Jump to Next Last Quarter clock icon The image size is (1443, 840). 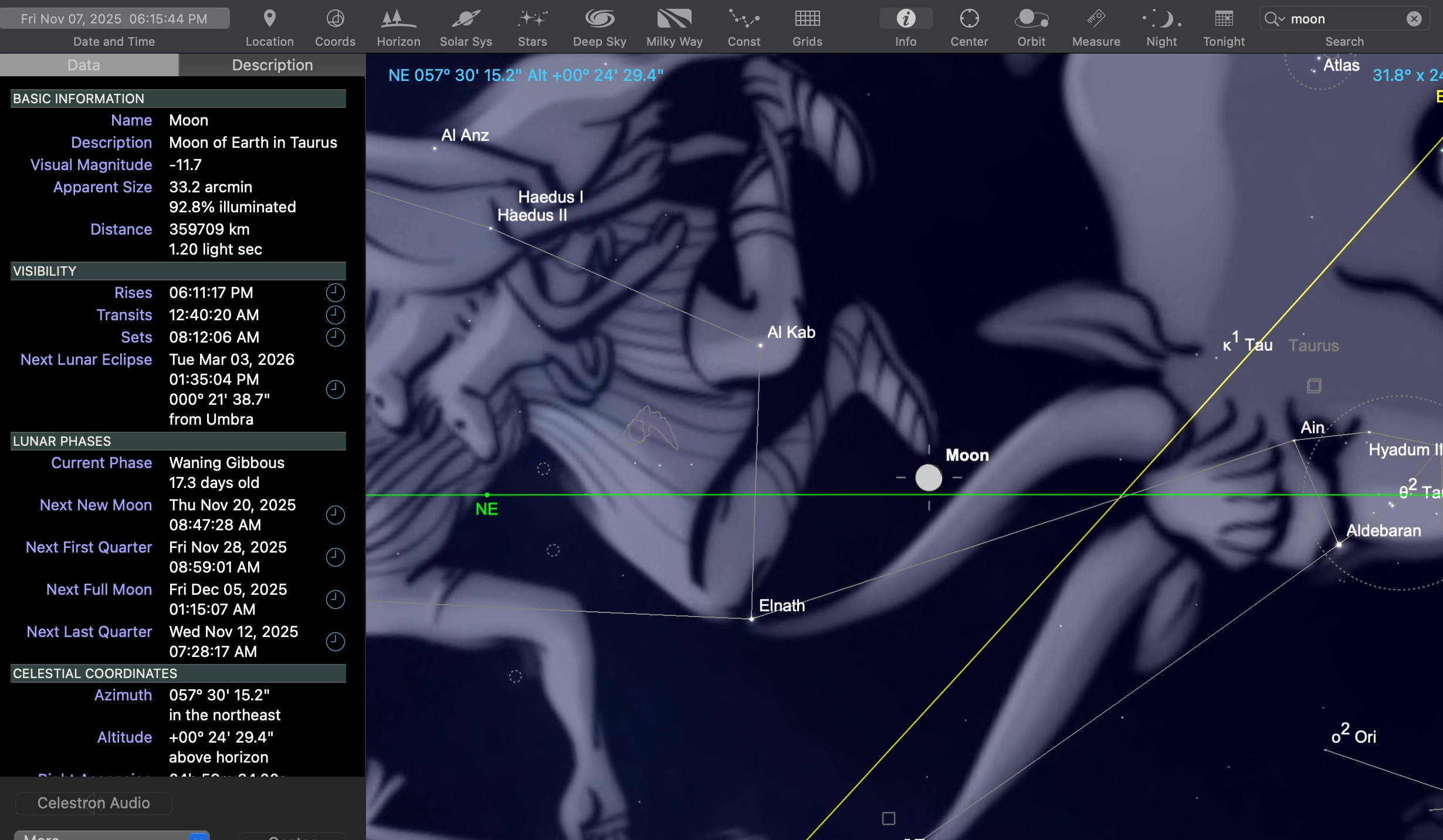pyautogui.click(x=335, y=641)
